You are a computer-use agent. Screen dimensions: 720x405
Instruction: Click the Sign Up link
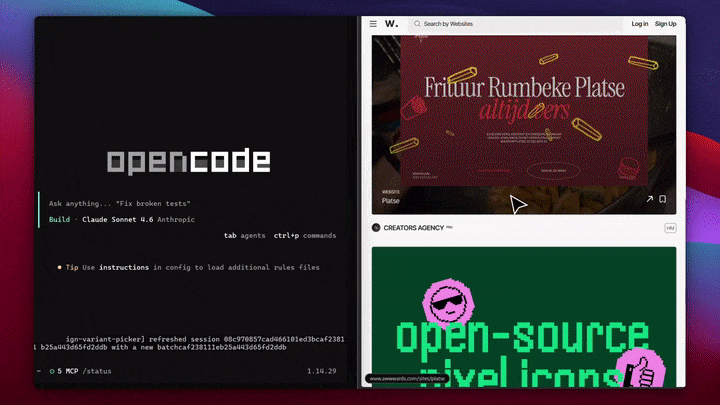665,24
